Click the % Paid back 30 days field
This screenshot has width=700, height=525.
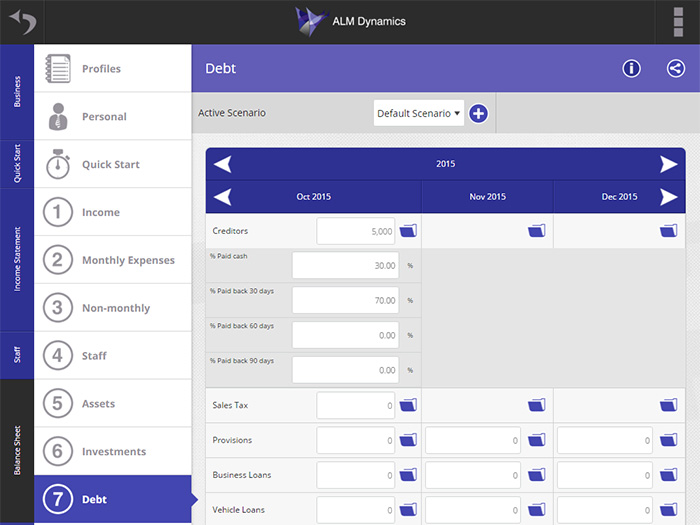[345, 300]
